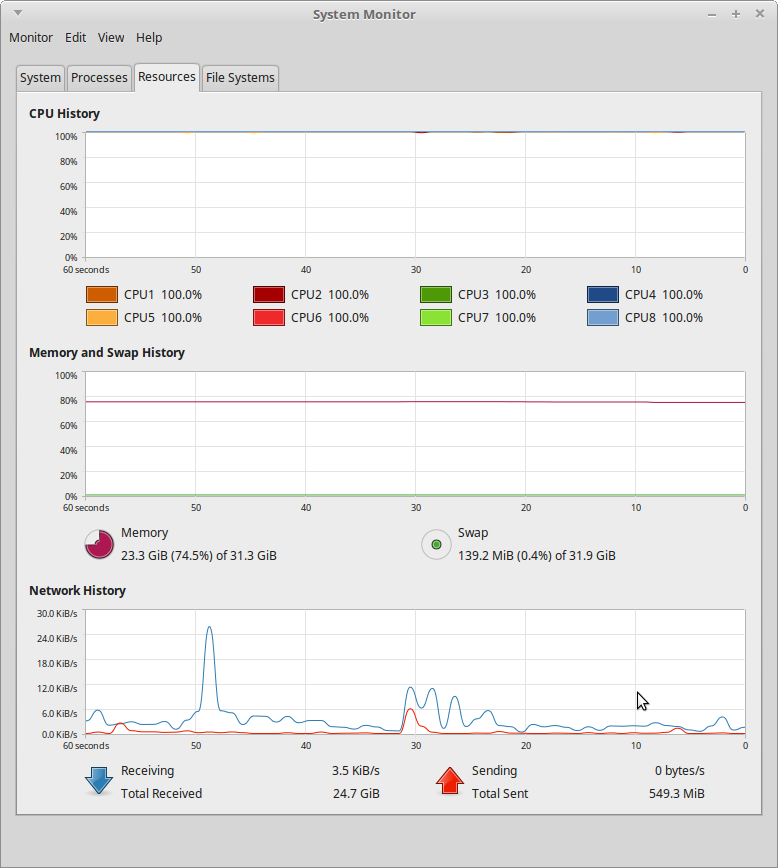Click the sending rate 0 bytes/s
This screenshot has width=778, height=868.
click(679, 771)
